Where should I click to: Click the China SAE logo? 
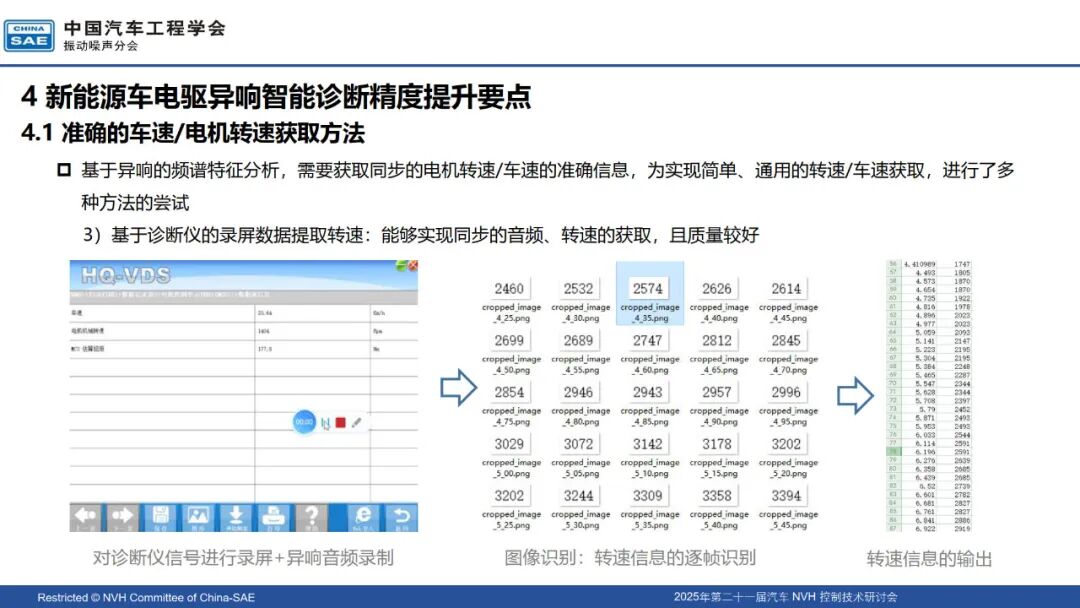tap(29, 35)
